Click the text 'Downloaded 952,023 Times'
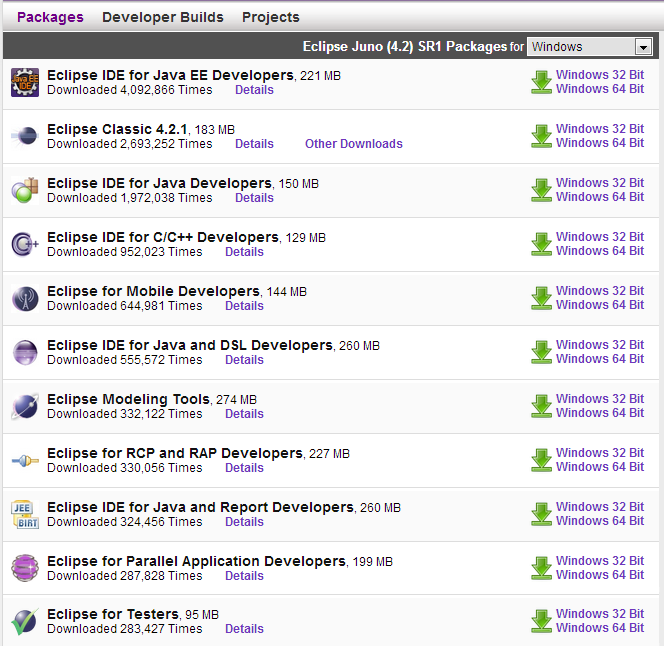Image resolution: width=664 pixels, height=646 pixels. pyautogui.click(x=124, y=252)
